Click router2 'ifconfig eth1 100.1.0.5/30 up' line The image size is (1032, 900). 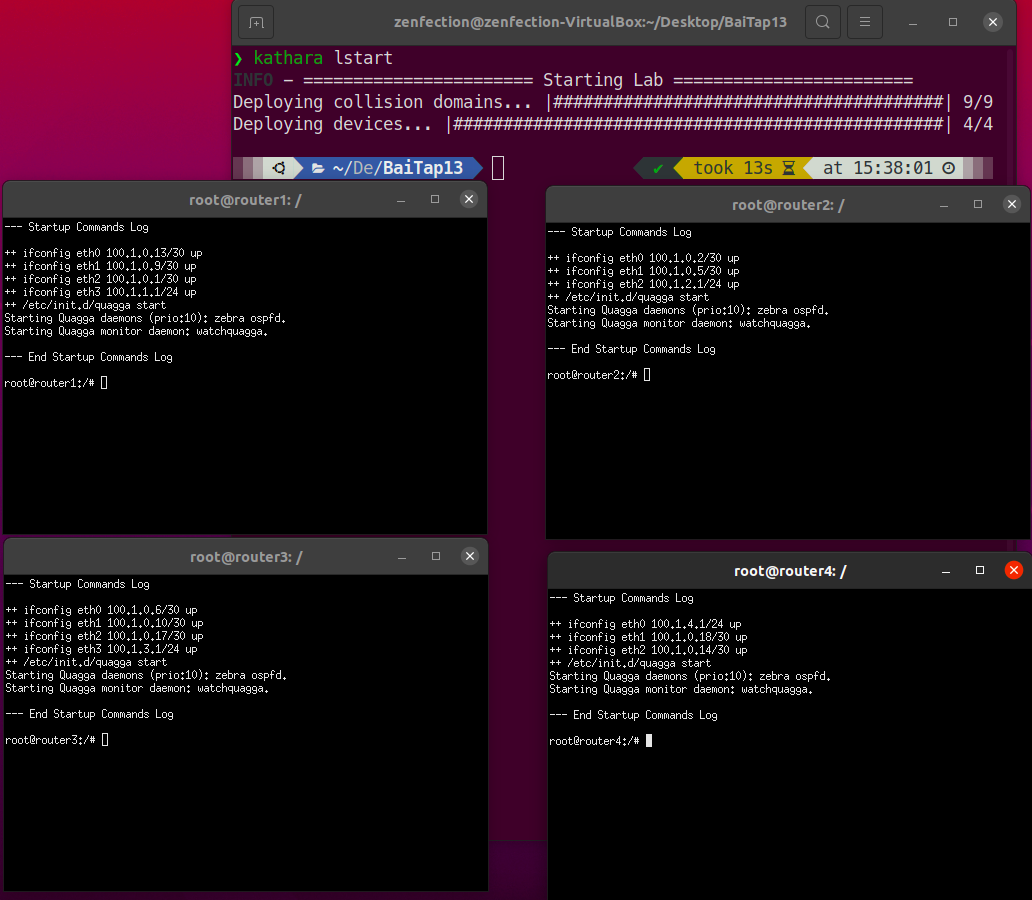644,271
